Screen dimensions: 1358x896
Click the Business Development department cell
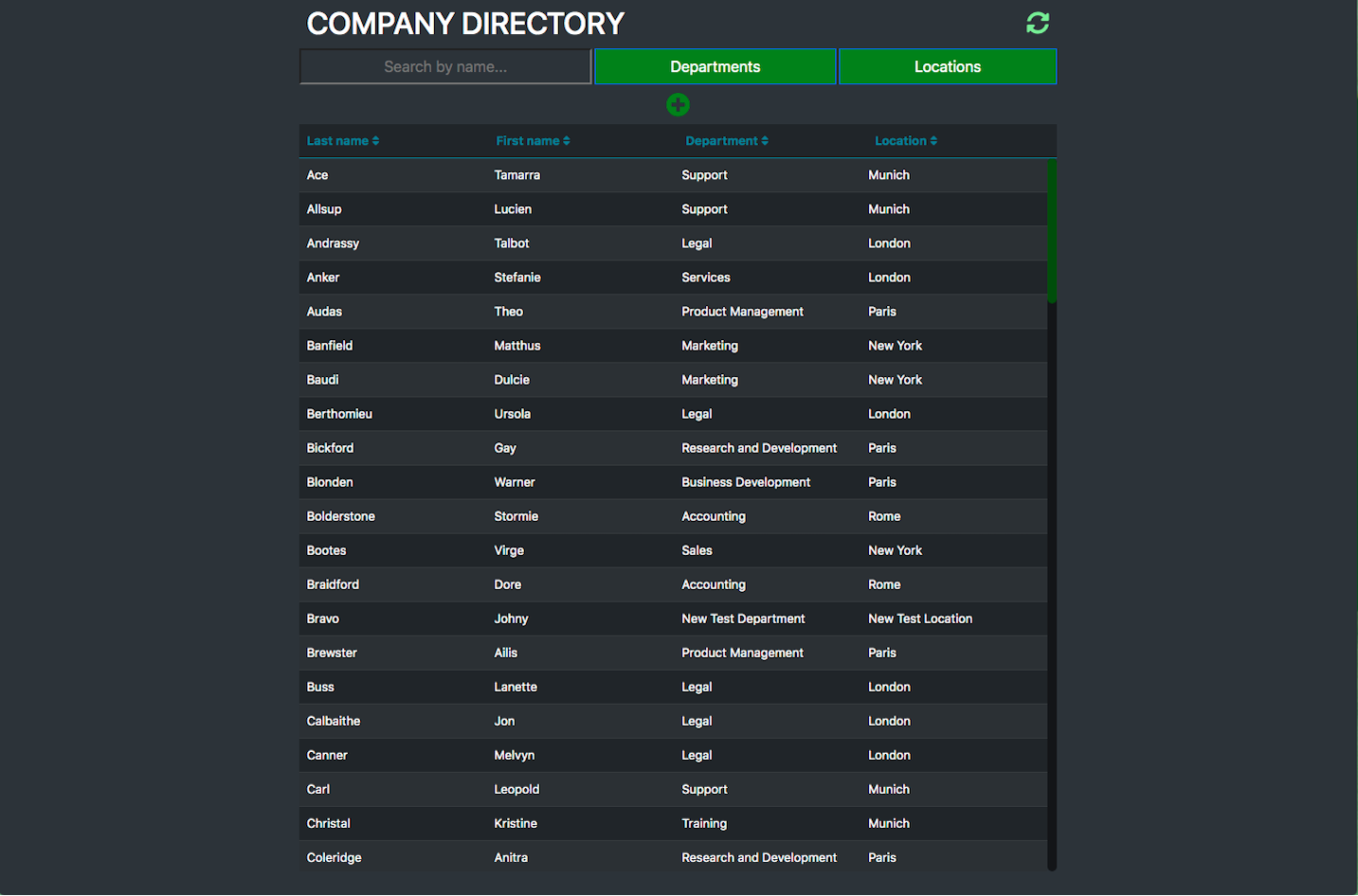click(746, 482)
